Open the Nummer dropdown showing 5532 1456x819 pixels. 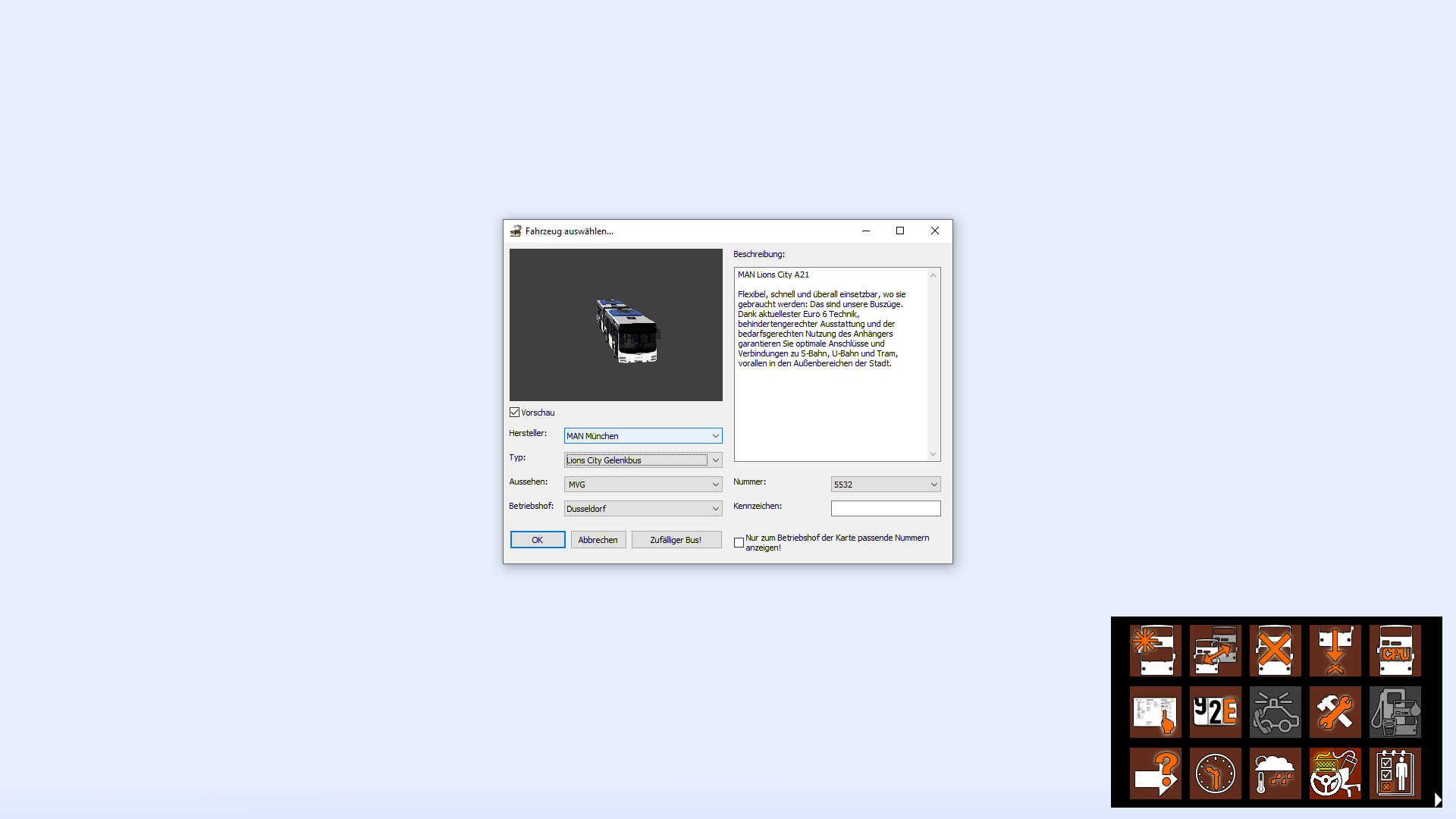[886, 485]
